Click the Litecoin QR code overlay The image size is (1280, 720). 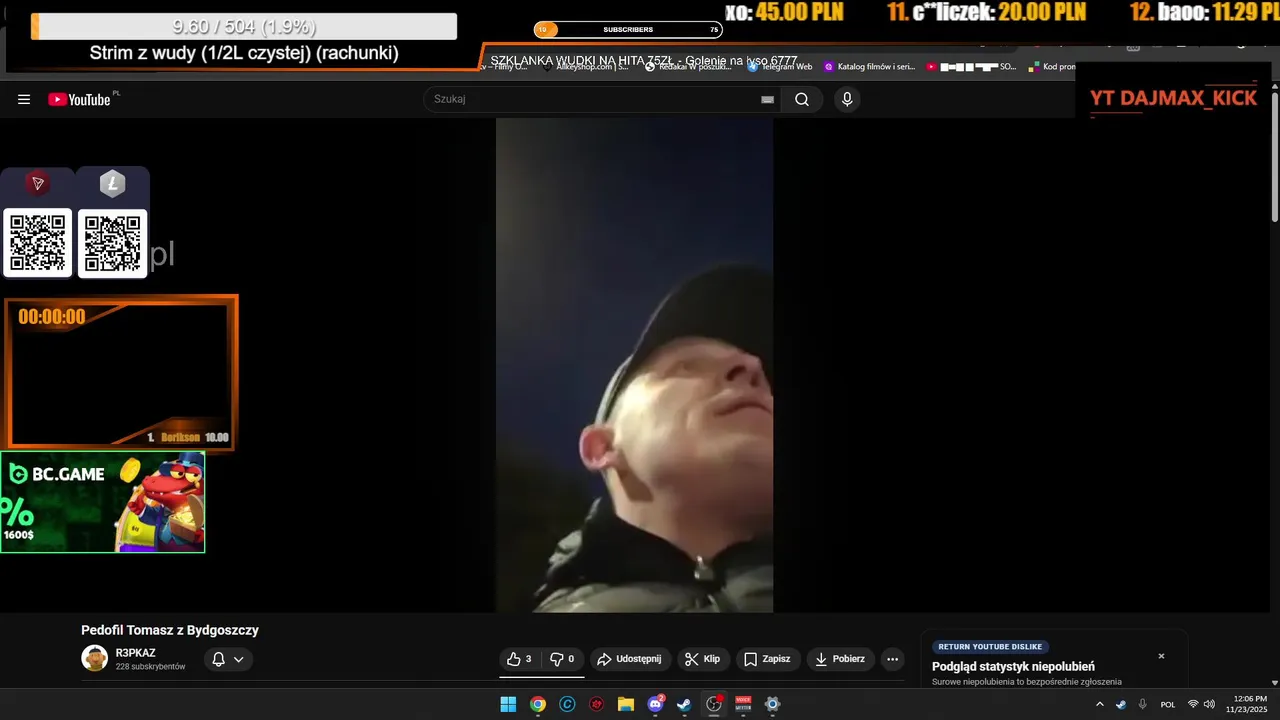coord(112,242)
